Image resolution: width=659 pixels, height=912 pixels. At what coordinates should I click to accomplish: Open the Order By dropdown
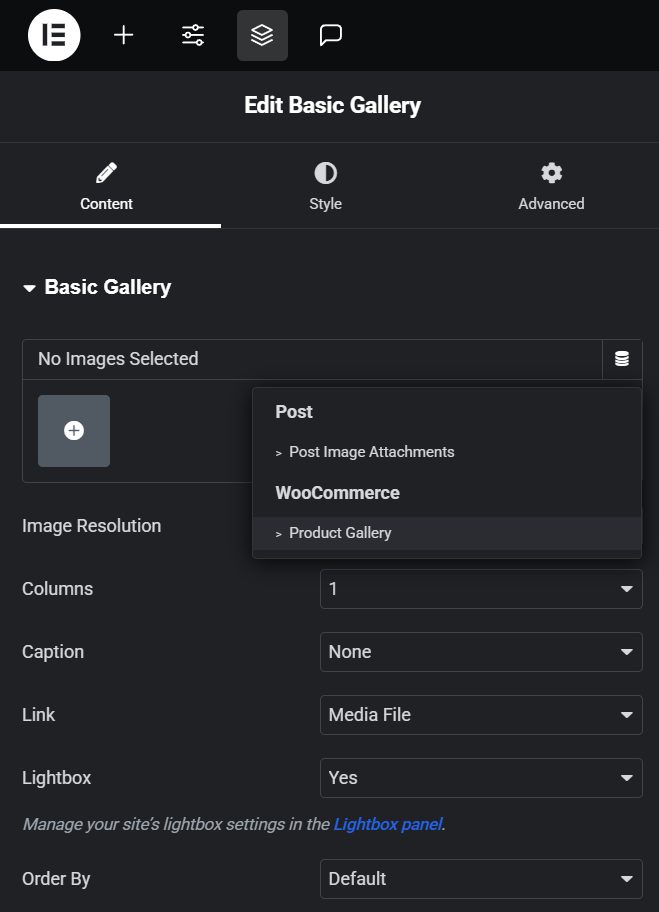(x=481, y=879)
